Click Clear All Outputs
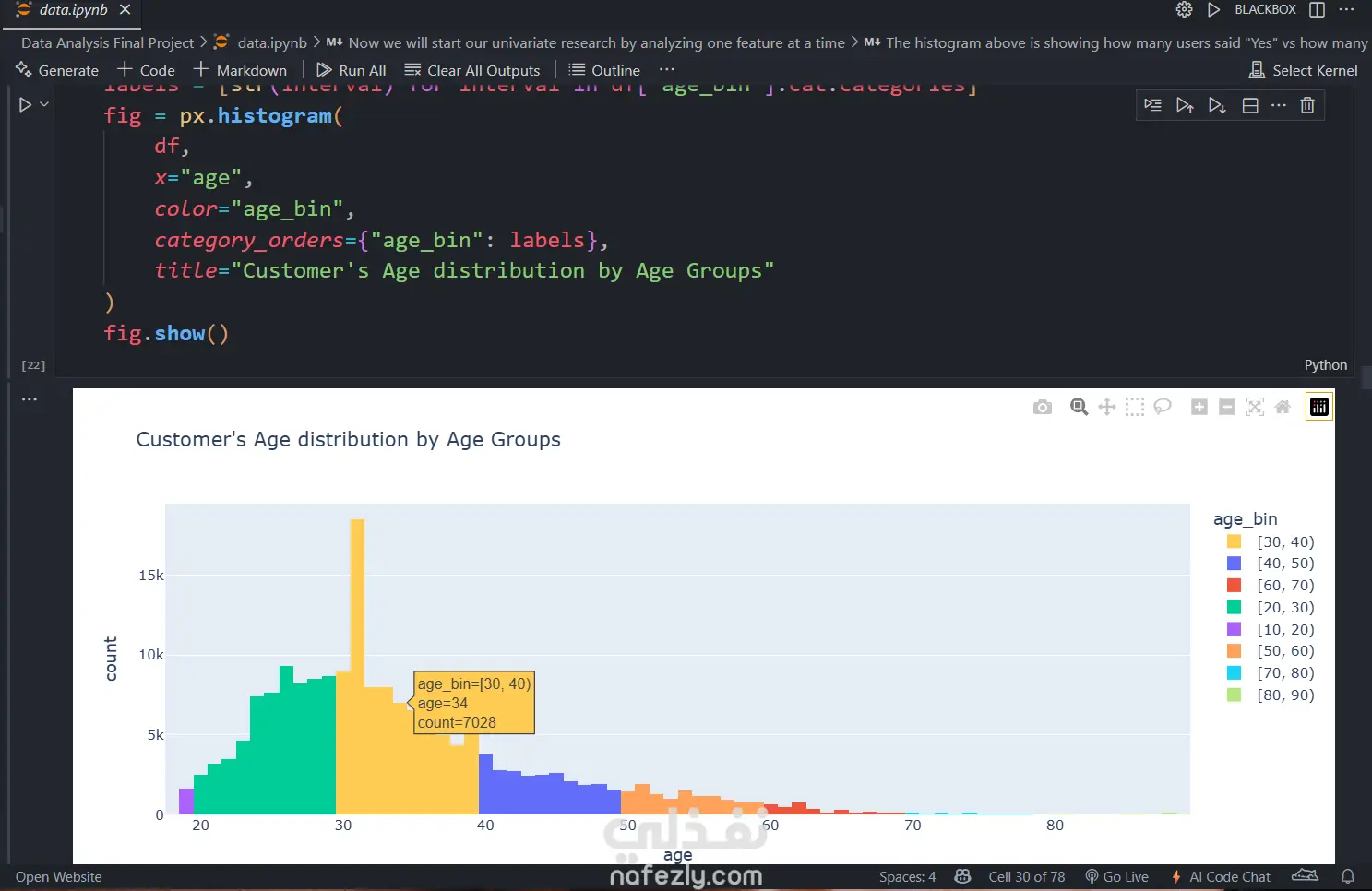Viewport: 1372px width, 891px height. point(472,70)
